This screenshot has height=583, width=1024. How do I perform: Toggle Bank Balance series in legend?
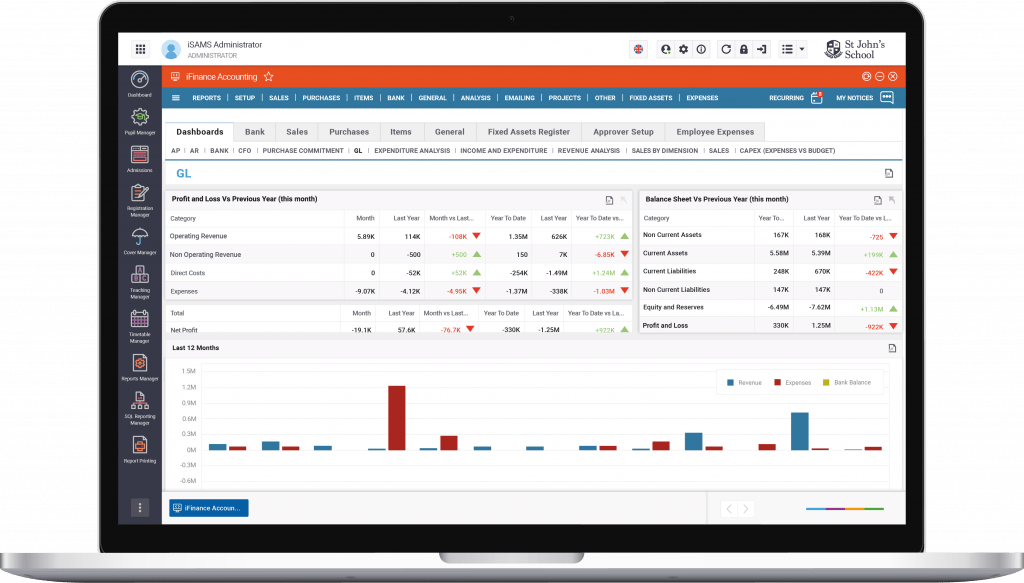click(846, 383)
